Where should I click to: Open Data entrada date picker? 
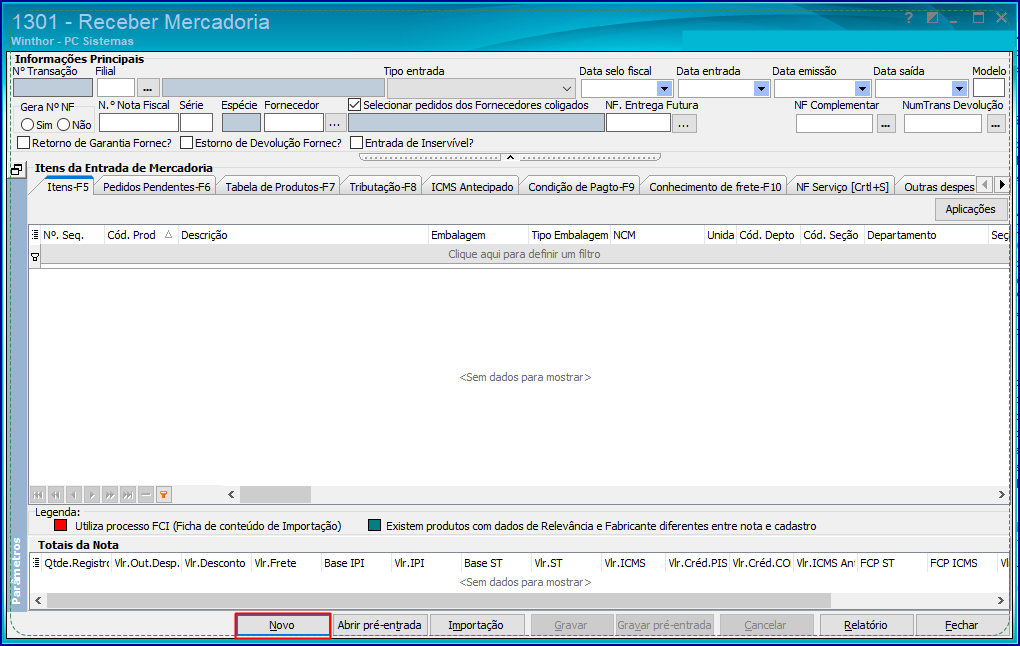[x=761, y=88]
